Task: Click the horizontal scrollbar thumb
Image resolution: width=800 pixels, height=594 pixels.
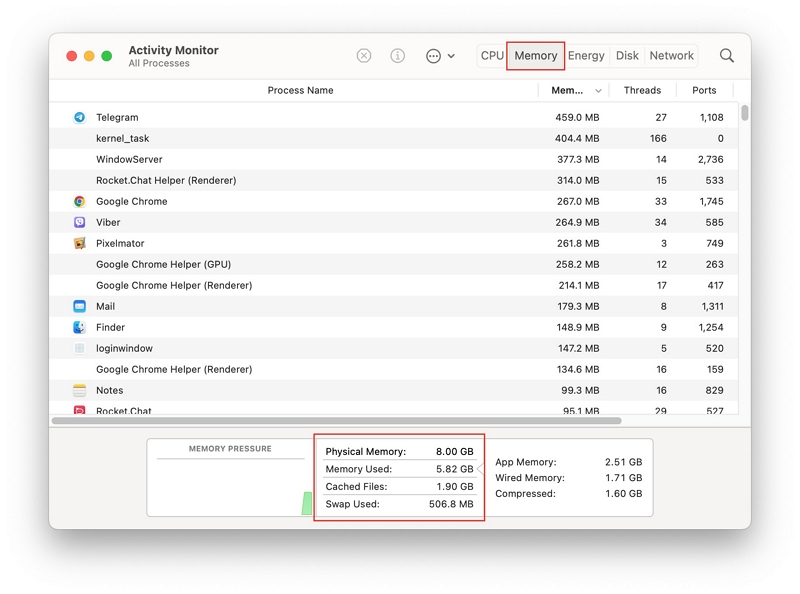Action: (x=337, y=420)
